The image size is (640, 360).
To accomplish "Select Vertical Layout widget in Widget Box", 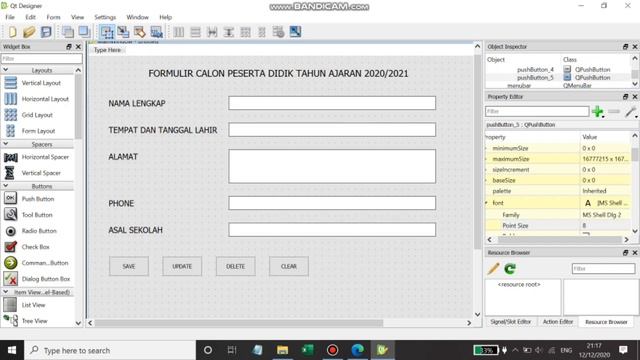I will tap(41, 83).
